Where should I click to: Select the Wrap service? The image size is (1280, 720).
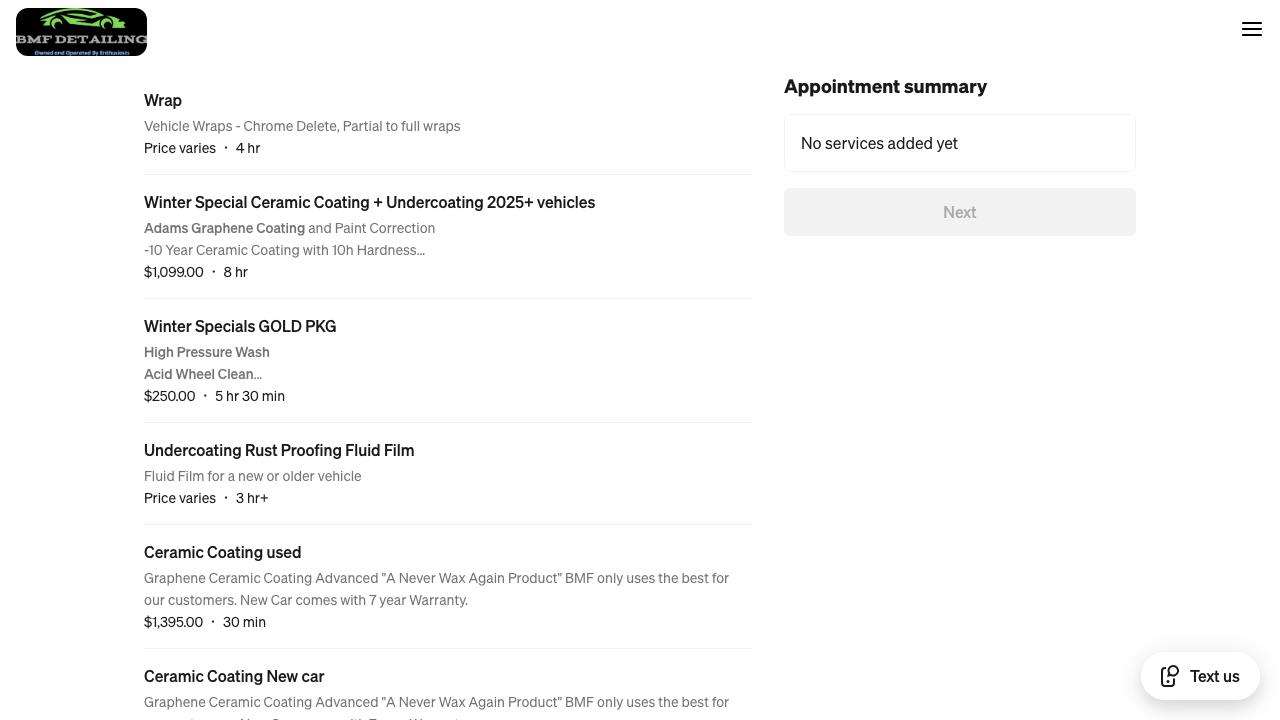pos(163,100)
